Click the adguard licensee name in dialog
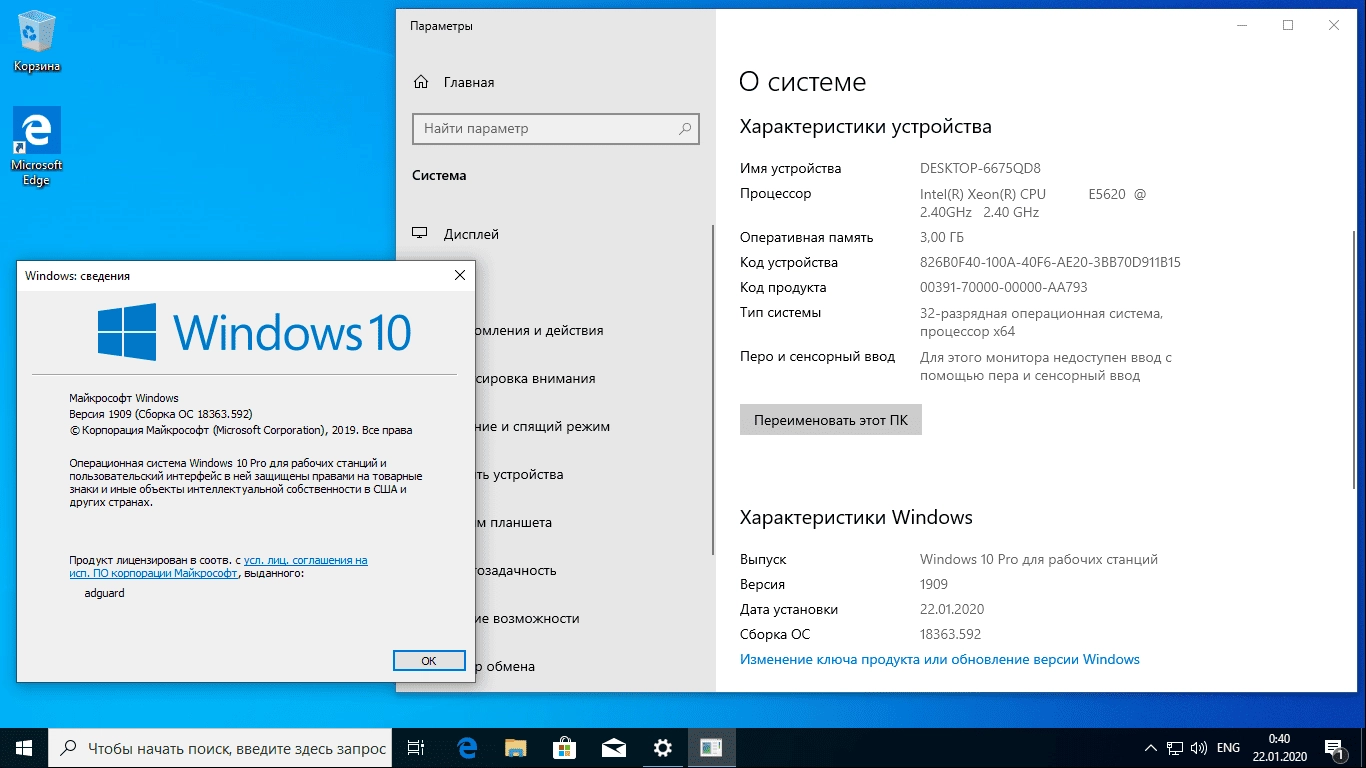Screen dimensions: 1366x768 [x=105, y=593]
